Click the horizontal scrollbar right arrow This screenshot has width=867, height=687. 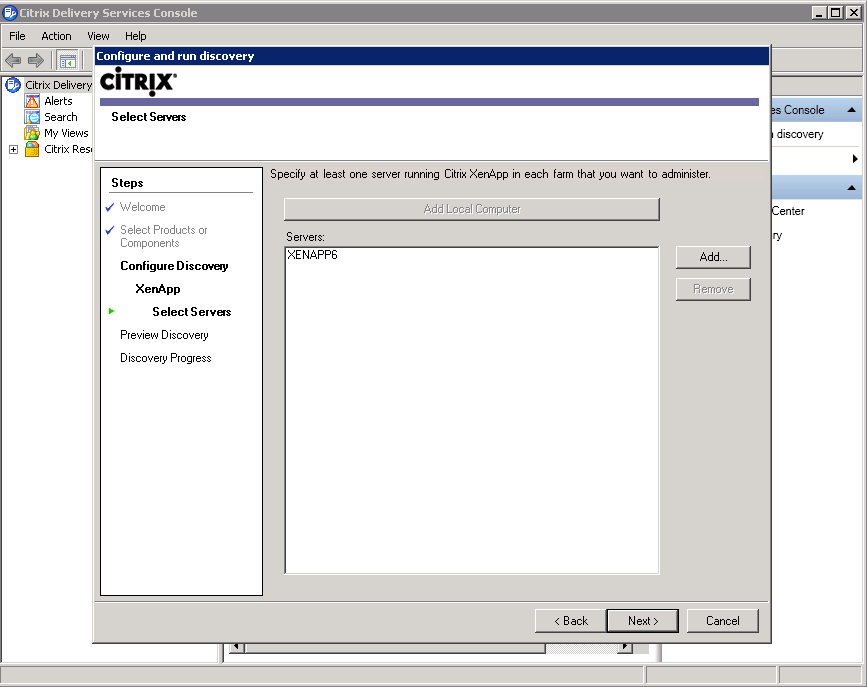tap(625, 647)
